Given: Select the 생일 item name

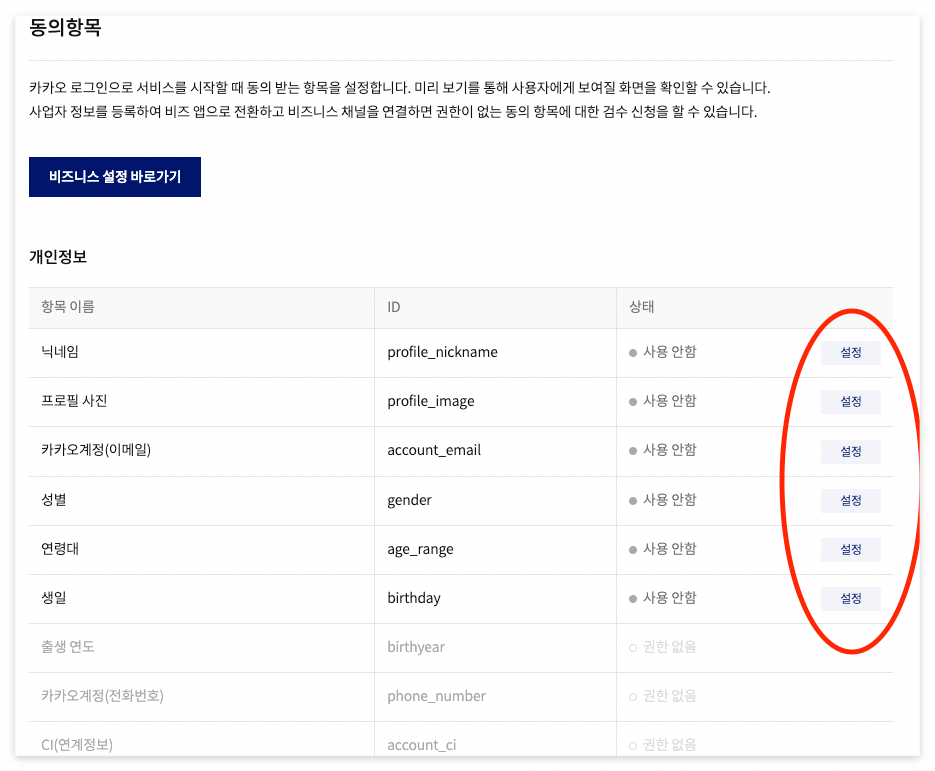Looking at the screenshot, I should (x=54, y=597).
